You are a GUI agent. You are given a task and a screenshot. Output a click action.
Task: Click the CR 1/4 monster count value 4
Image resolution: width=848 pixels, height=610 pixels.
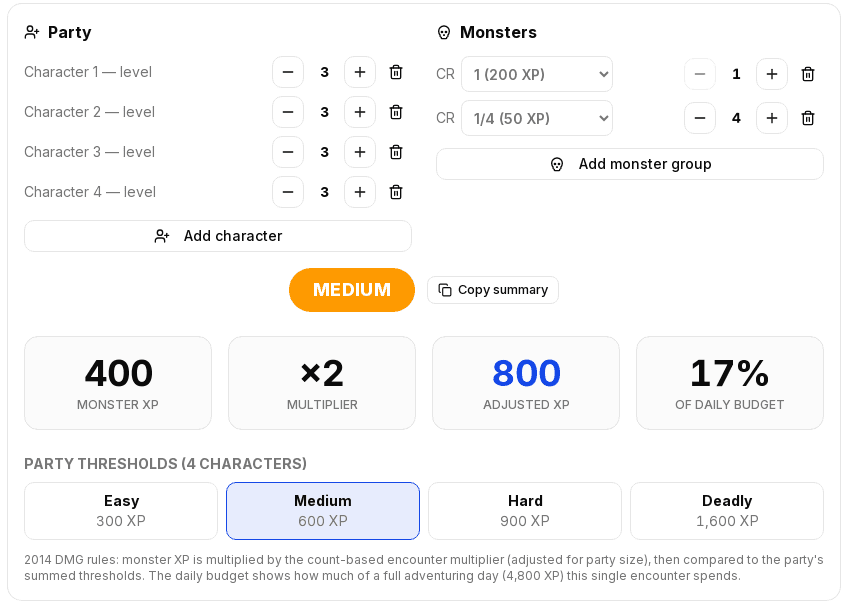tap(736, 118)
